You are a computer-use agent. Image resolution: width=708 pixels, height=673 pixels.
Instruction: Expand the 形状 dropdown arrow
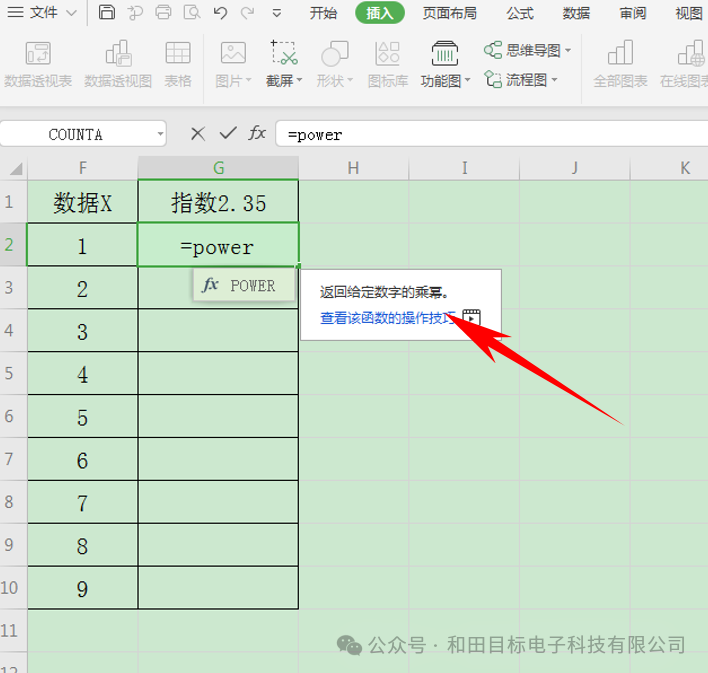click(350, 81)
